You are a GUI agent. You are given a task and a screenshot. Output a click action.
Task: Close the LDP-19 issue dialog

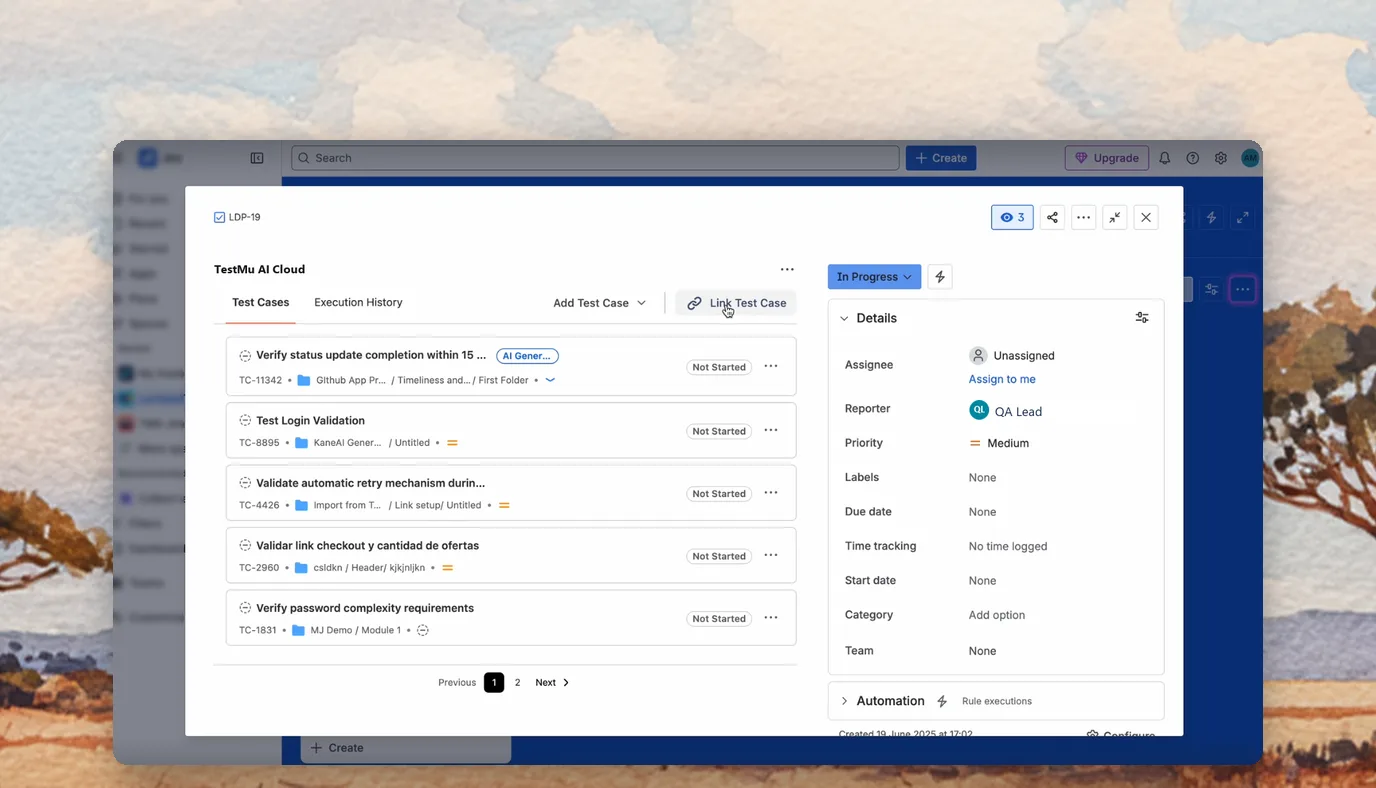coord(1146,217)
